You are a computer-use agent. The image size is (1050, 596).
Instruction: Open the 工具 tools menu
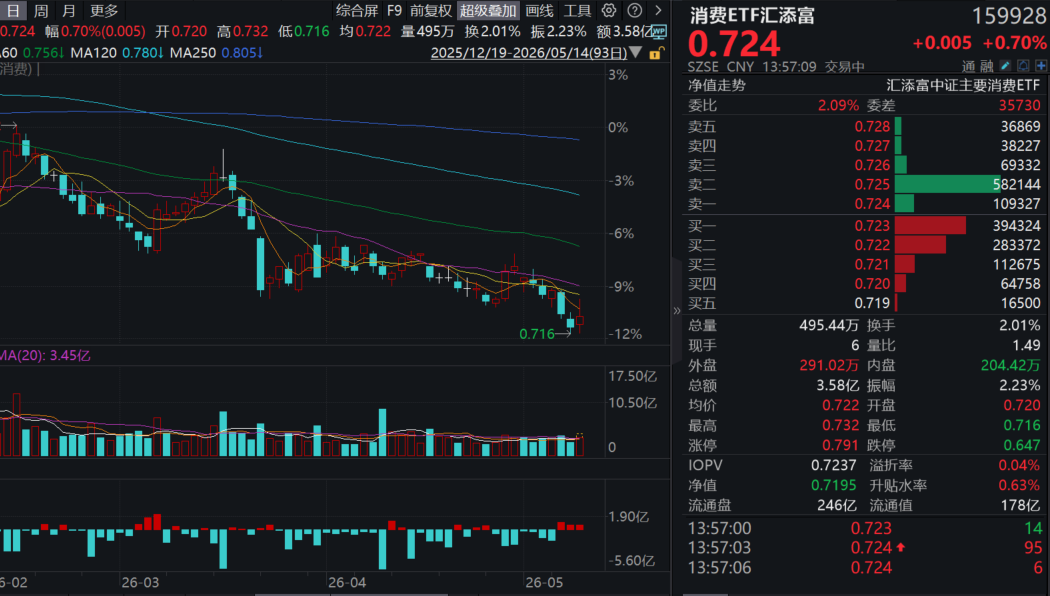(577, 10)
